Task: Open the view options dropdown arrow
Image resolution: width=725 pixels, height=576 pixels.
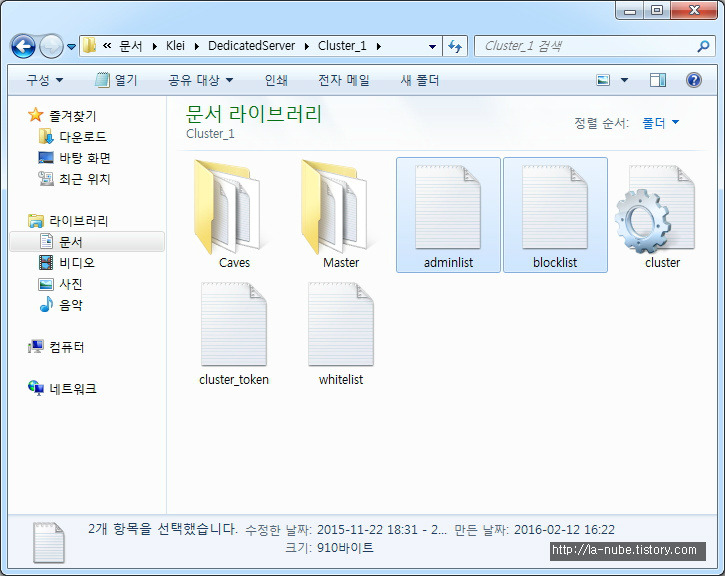Action: point(624,80)
